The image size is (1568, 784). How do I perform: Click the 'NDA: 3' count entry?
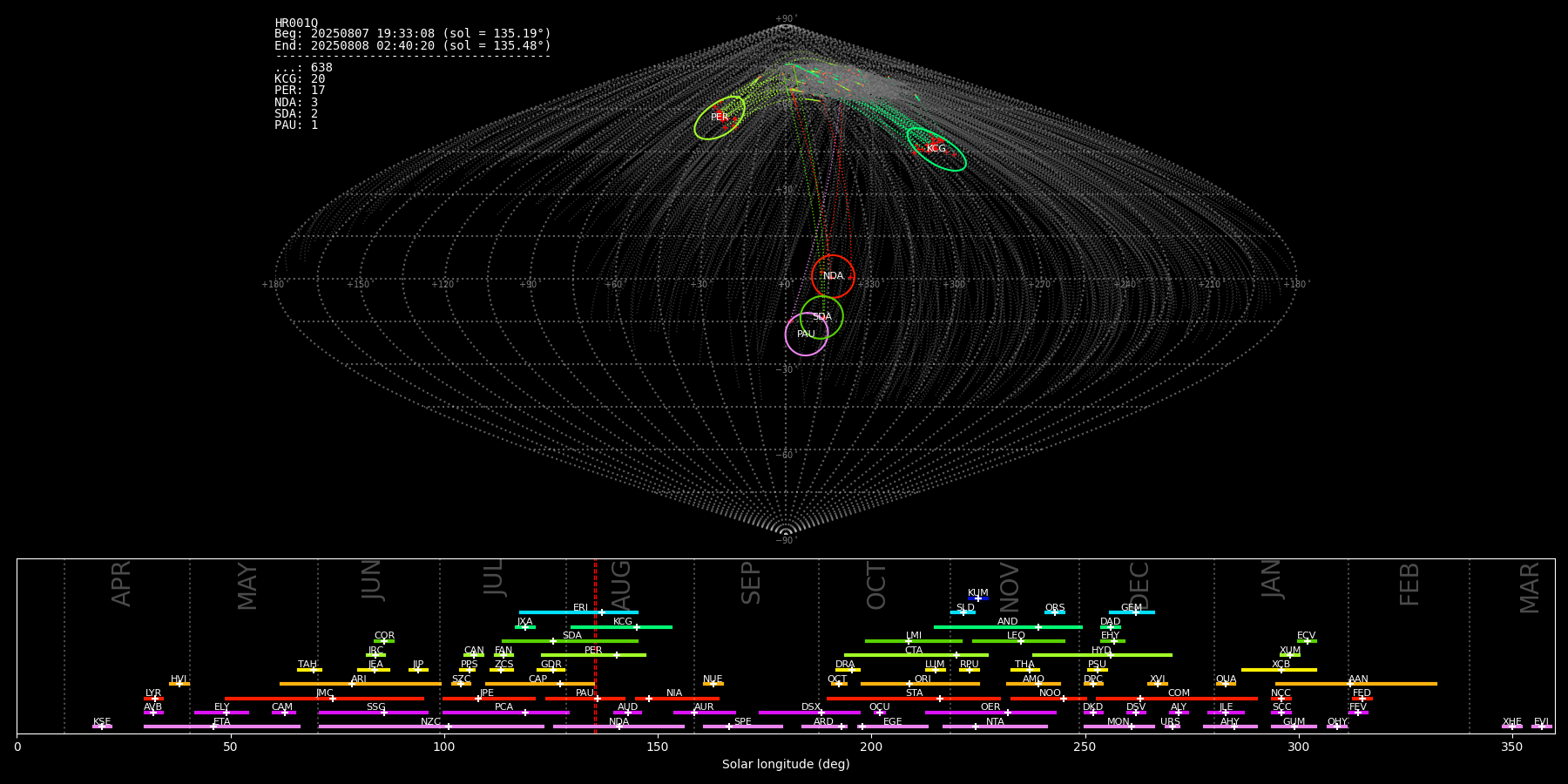pyautogui.click(x=296, y=103)
